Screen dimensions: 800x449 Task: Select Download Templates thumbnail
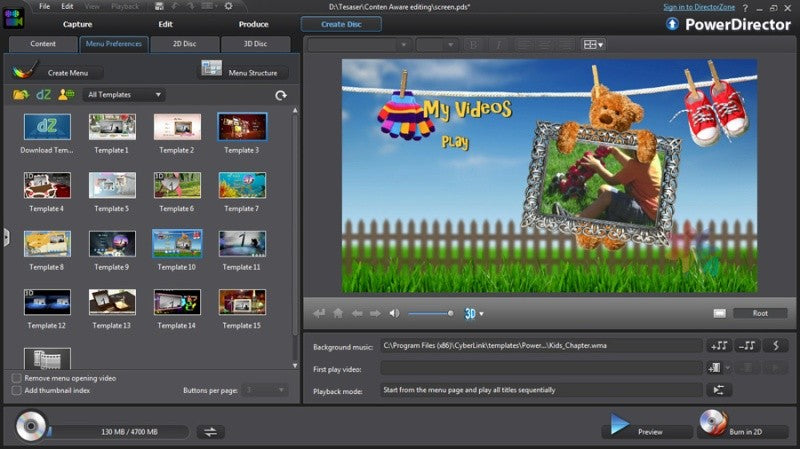47,127
